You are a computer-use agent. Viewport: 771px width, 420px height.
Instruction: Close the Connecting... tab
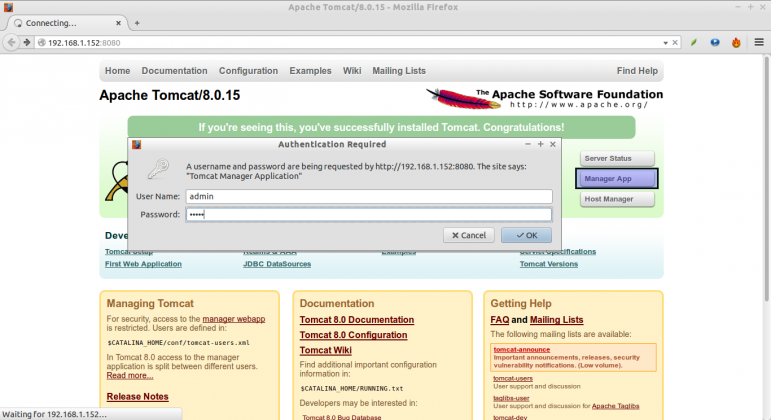coord(118,23)
